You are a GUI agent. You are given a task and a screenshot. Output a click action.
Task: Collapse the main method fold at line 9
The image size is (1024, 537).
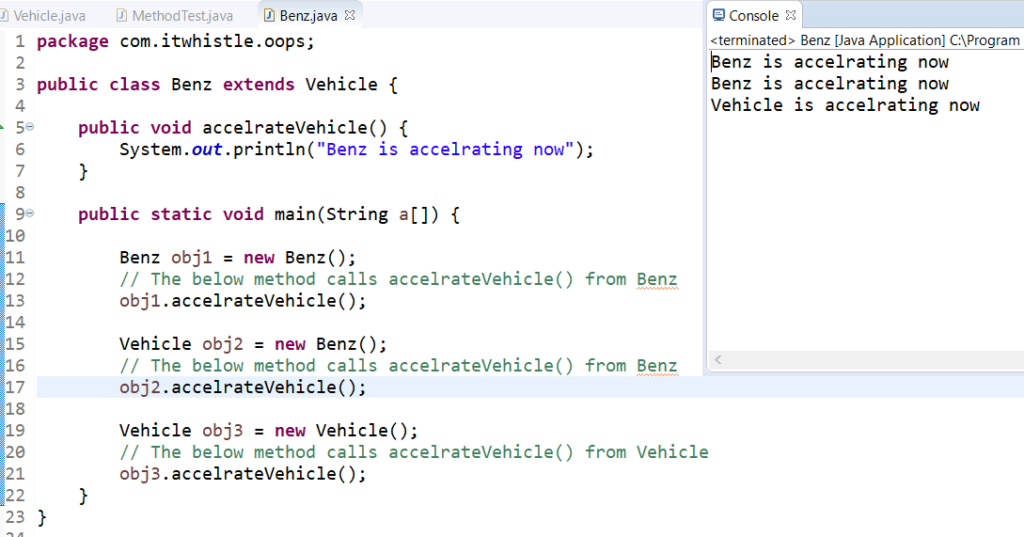click(29, 214)
